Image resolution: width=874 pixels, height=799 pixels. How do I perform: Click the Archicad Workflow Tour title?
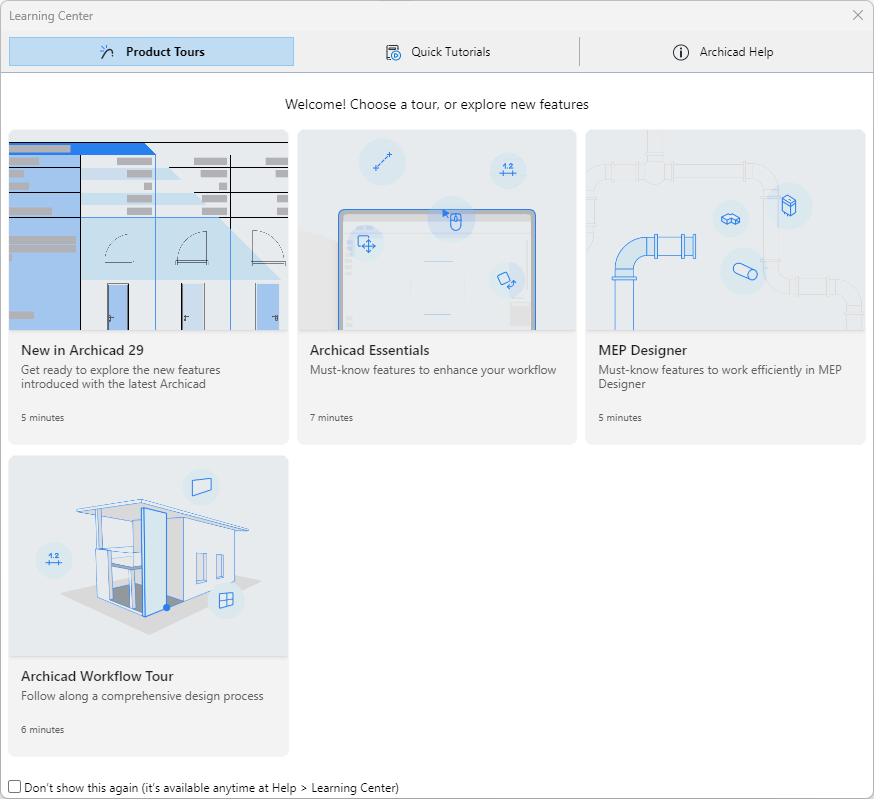point(98,676)
